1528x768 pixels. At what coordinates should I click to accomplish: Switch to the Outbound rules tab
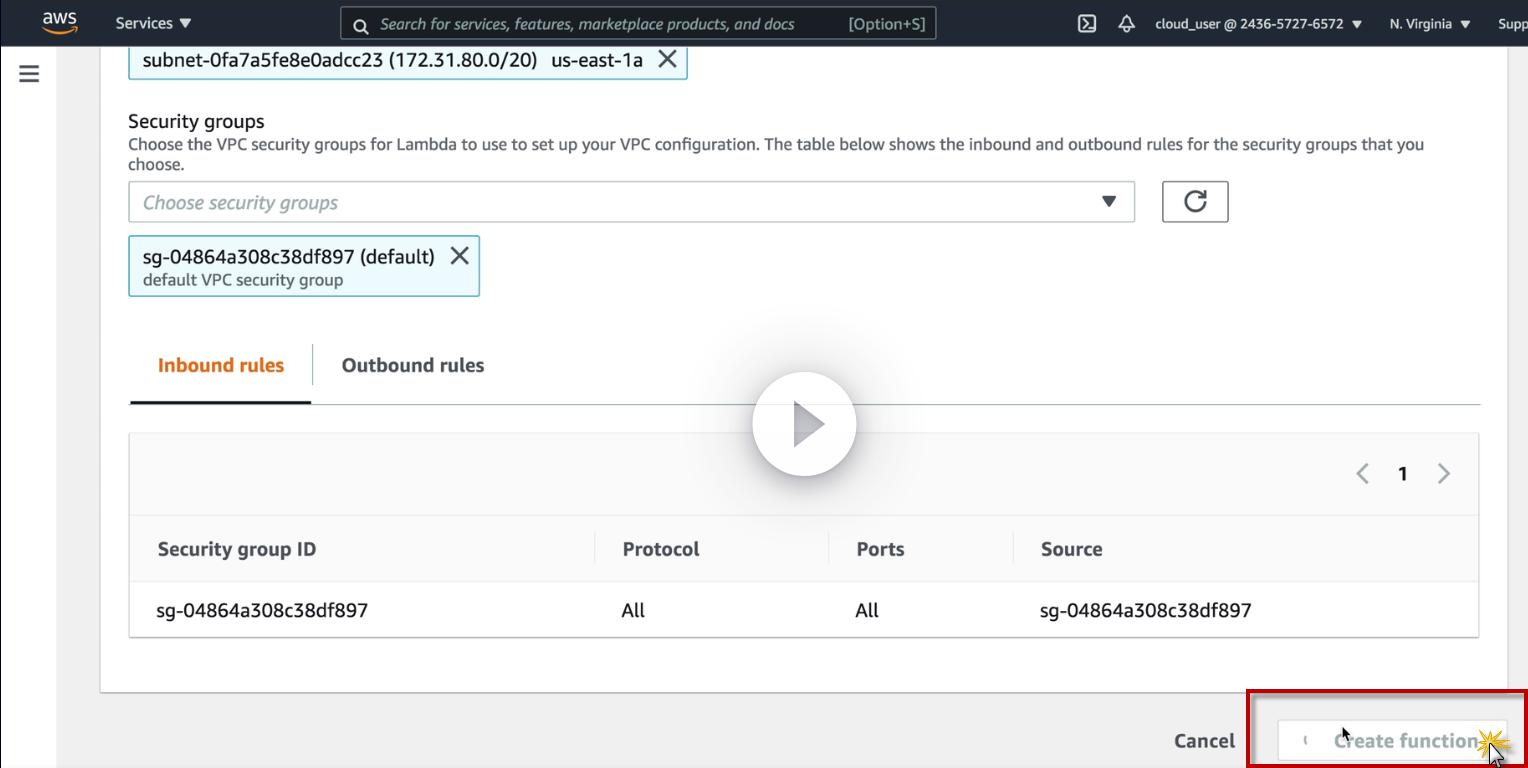point(413,365)
